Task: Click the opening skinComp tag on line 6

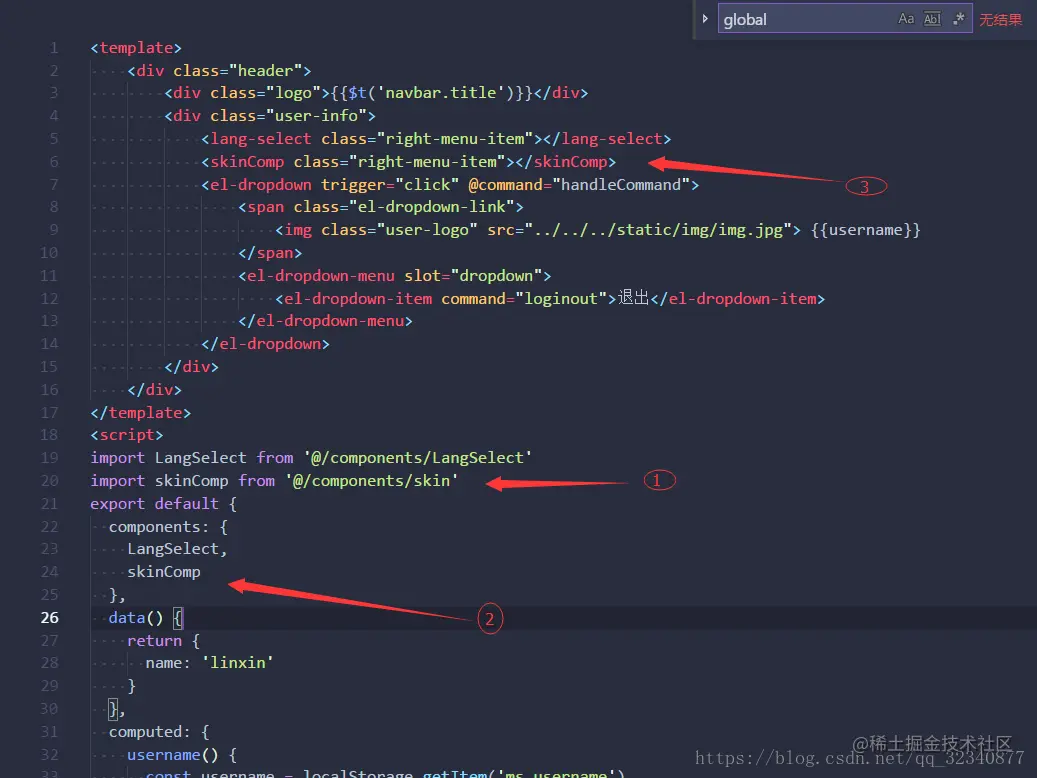Action: 243,162
